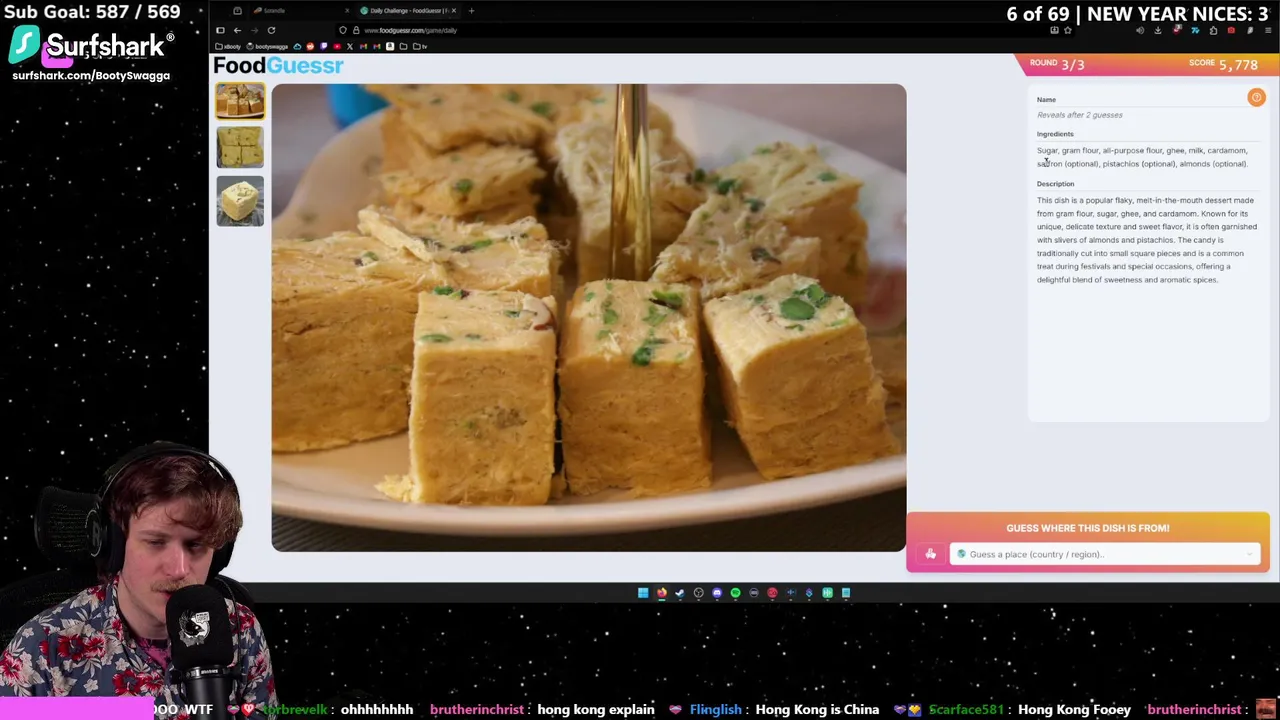Select the second dish thumbnail of stacked squares
Viewport: 1280px width, 720px height.
[240, 148]
